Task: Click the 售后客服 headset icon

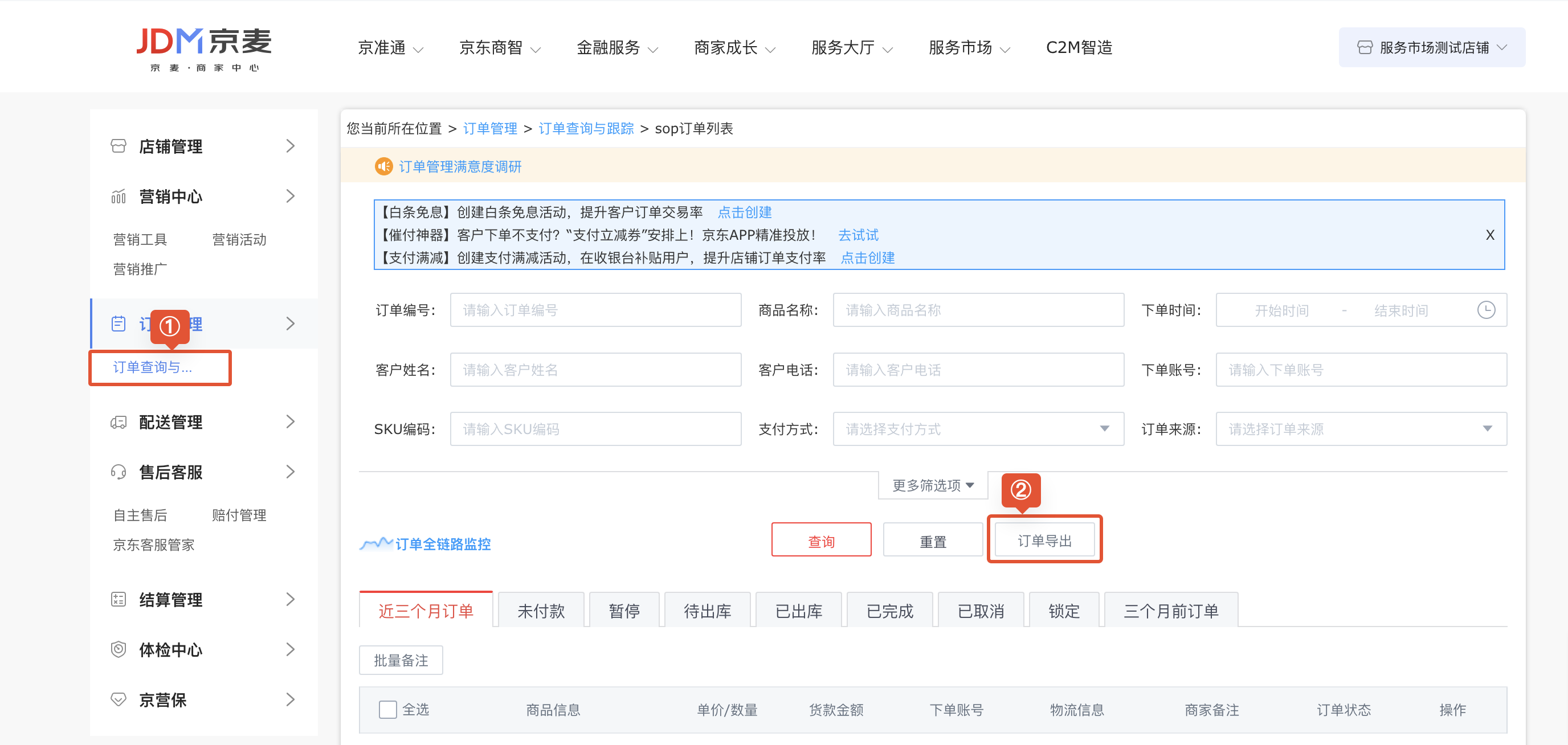Action: [119, 472]
